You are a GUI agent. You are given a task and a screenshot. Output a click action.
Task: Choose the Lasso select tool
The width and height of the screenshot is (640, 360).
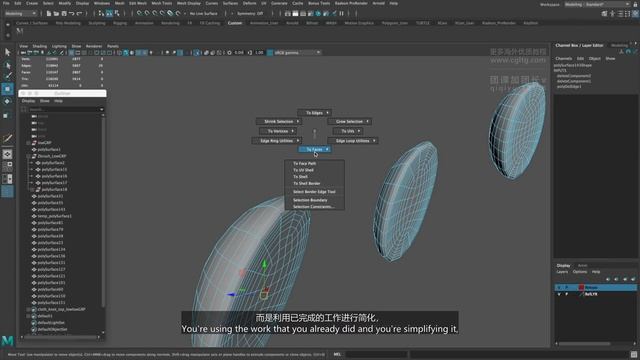pos(7,65)
